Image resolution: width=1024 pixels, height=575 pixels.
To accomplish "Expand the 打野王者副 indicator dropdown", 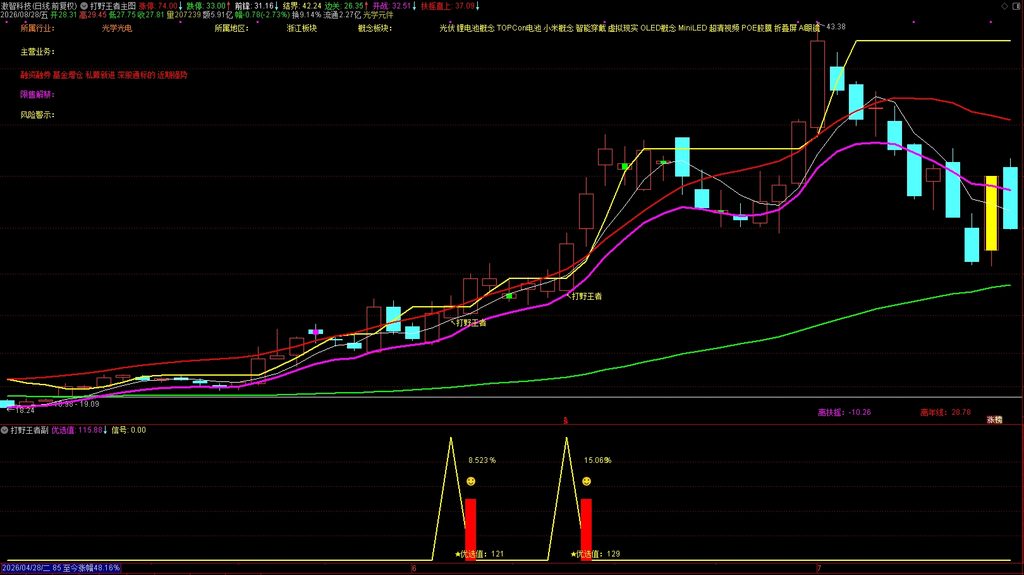I will click(5, 430).
